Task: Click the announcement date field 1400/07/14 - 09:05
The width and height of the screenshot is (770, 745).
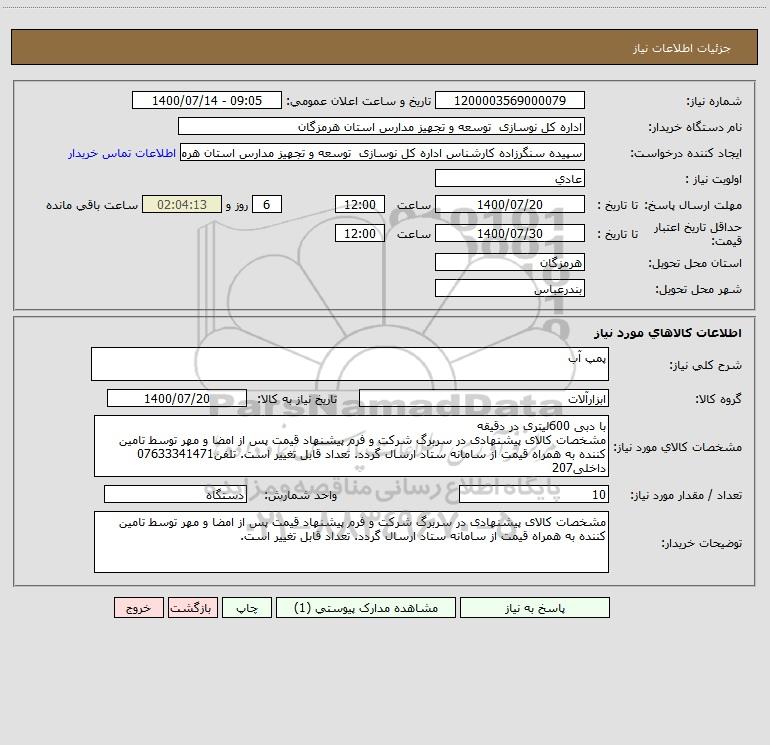Action: click(207, 100)
